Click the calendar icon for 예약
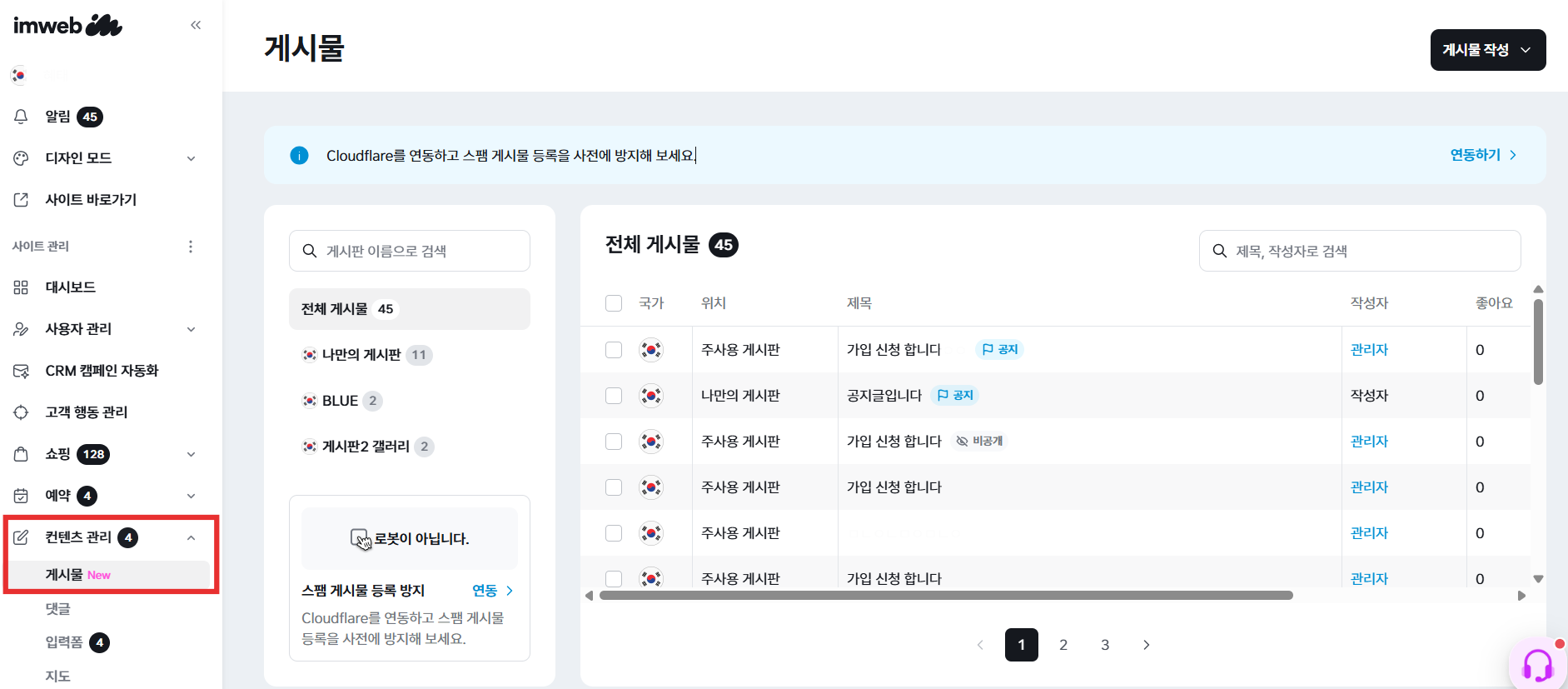 point(21,496)
